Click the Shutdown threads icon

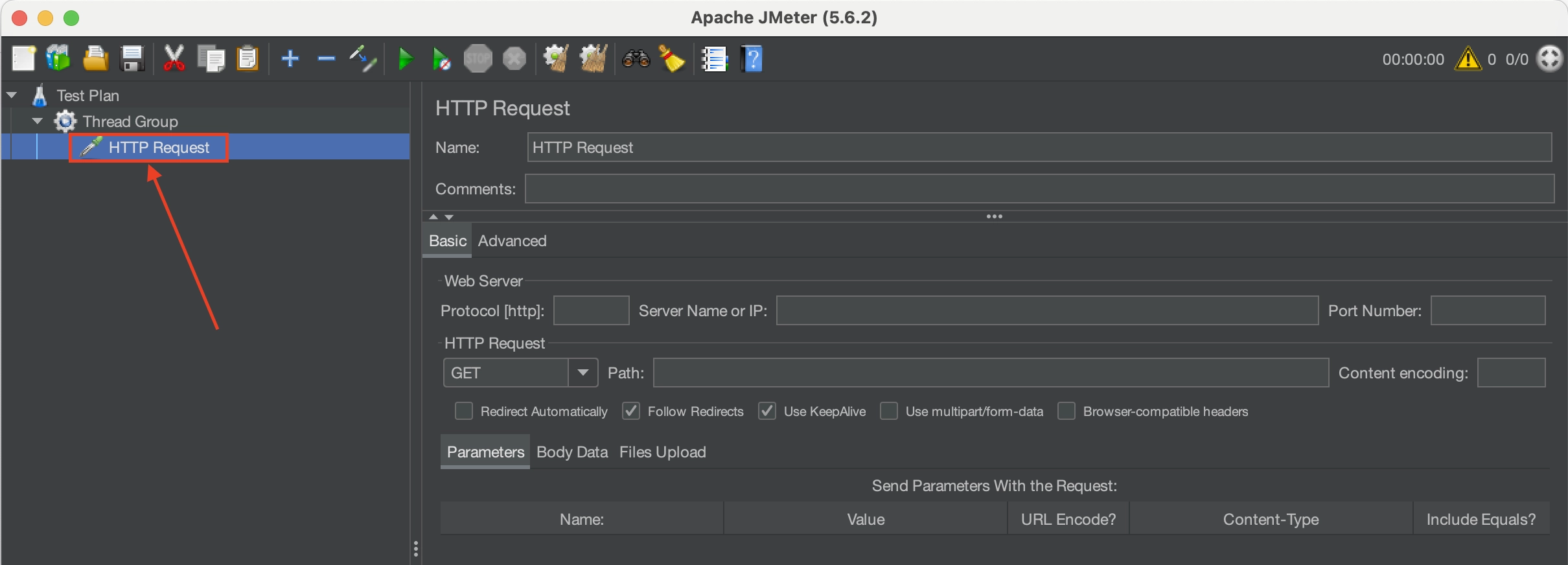(x=514, y=59)
